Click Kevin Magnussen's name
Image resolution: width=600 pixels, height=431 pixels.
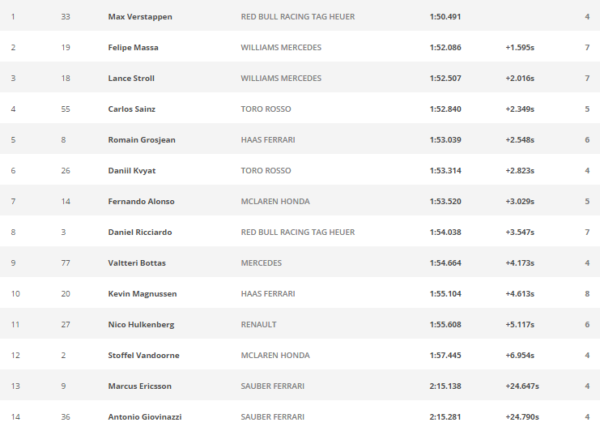click(x=143, y=294)
